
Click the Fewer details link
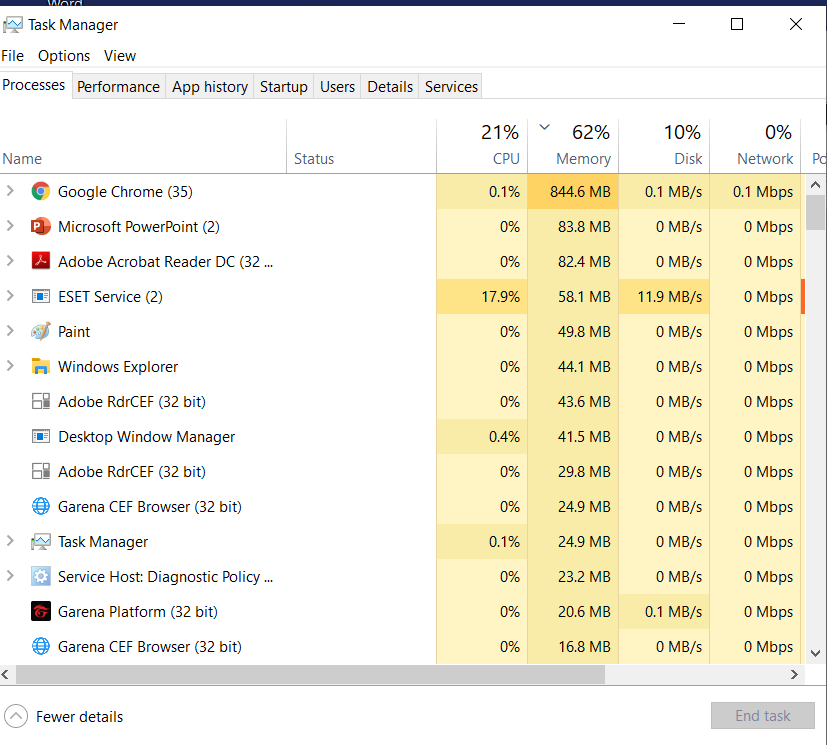79,717
